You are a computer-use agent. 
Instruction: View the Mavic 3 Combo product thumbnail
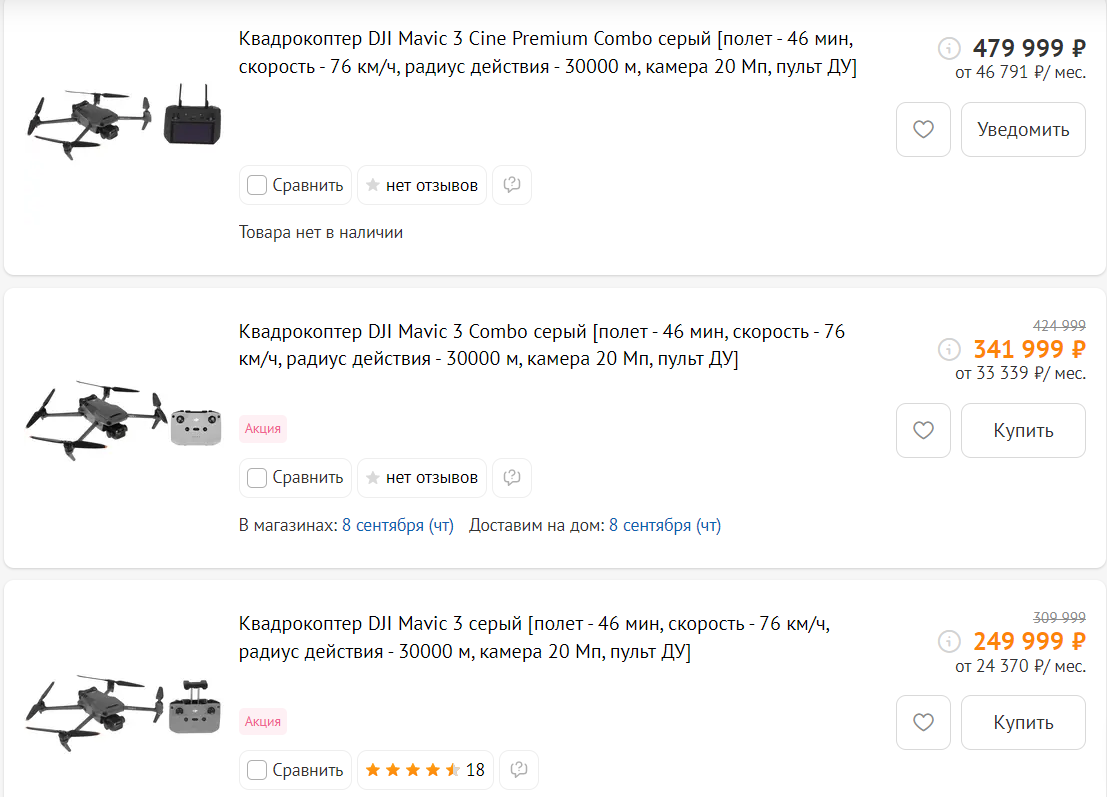124,420
